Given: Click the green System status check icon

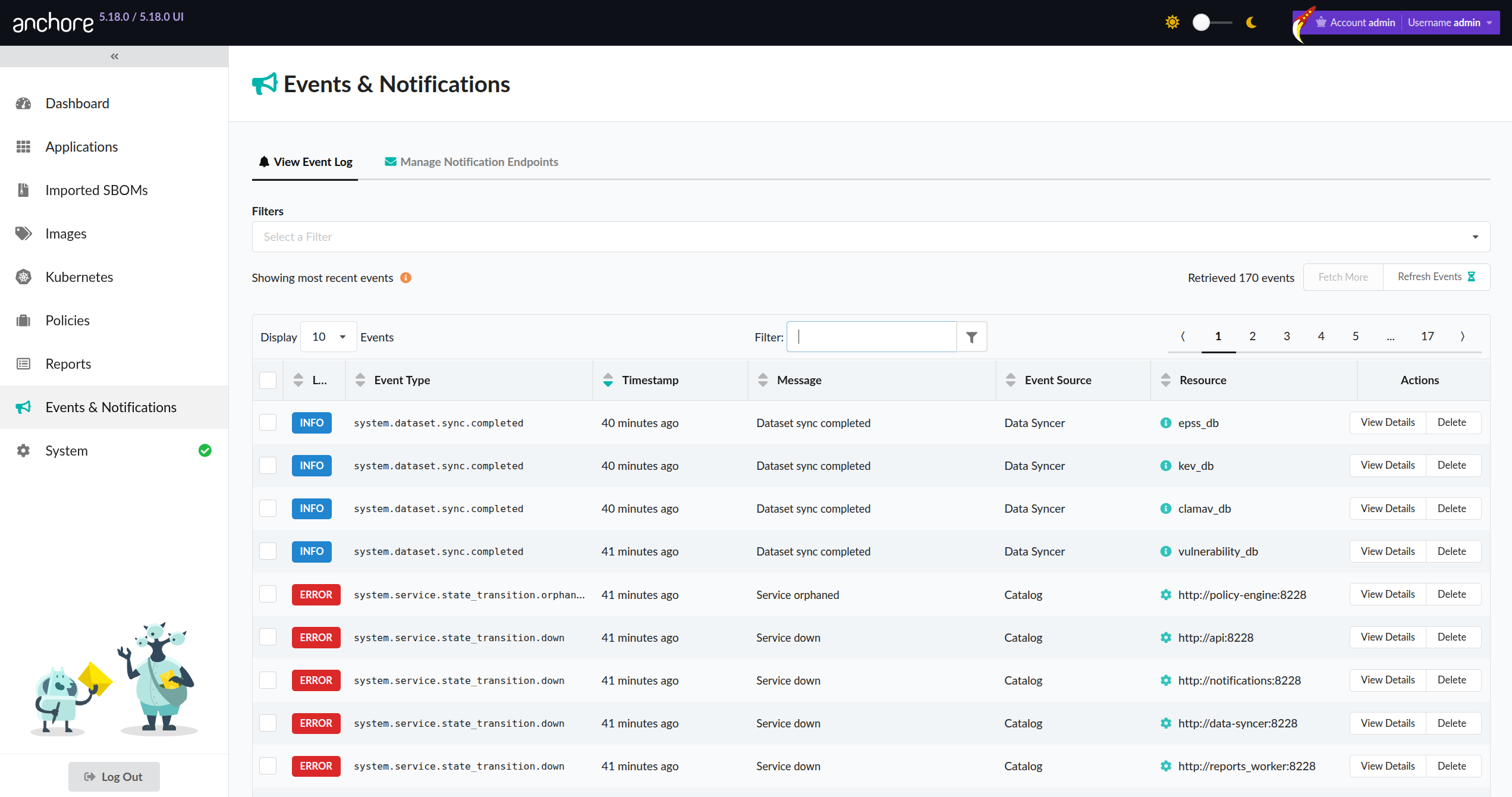Looking at the screenshot, I should [205, 451].
